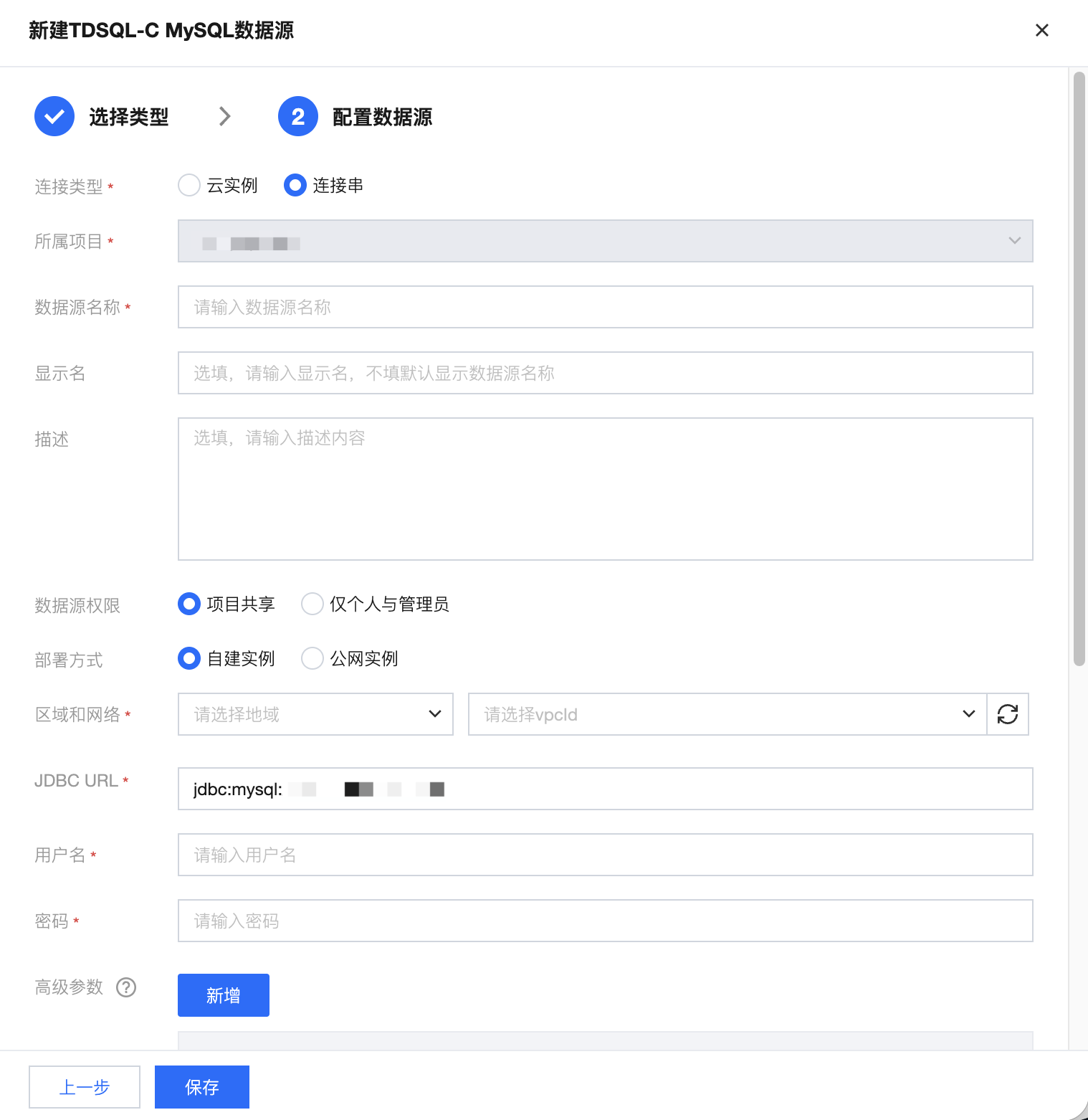Click the 数据源权限 field label
The image size is (1088, 1120).
click(77, 606)
